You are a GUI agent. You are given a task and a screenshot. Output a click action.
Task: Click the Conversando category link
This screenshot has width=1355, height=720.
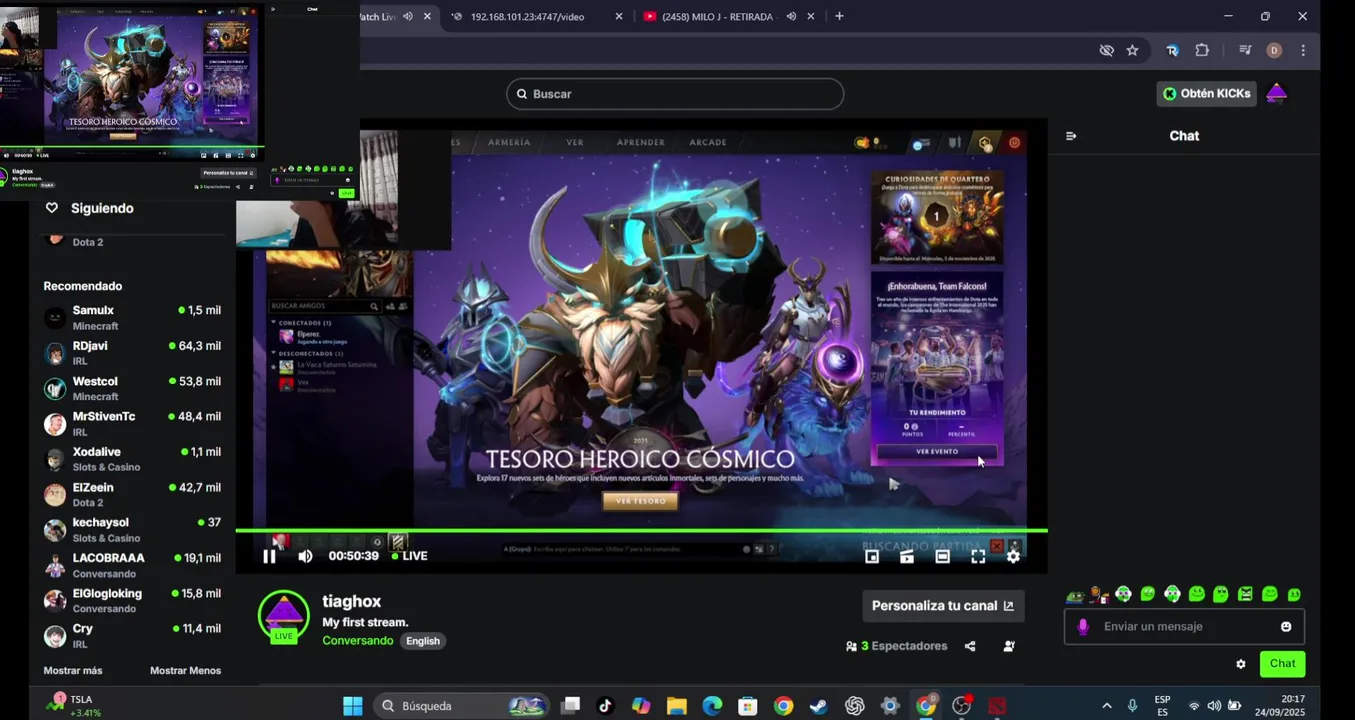pyautogui.click(x=357, y=641)
